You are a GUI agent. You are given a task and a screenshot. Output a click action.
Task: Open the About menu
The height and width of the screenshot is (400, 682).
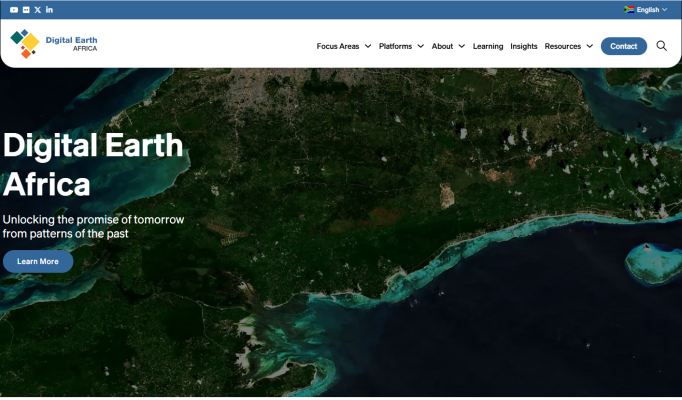(x=442, y=46)
